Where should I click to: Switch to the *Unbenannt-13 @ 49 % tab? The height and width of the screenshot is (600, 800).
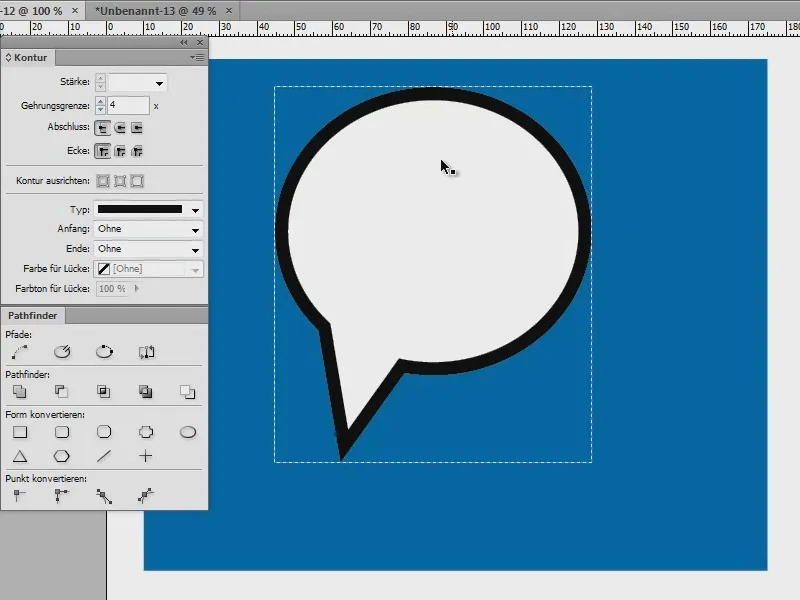pyautogui.click(x=156, y=11)
